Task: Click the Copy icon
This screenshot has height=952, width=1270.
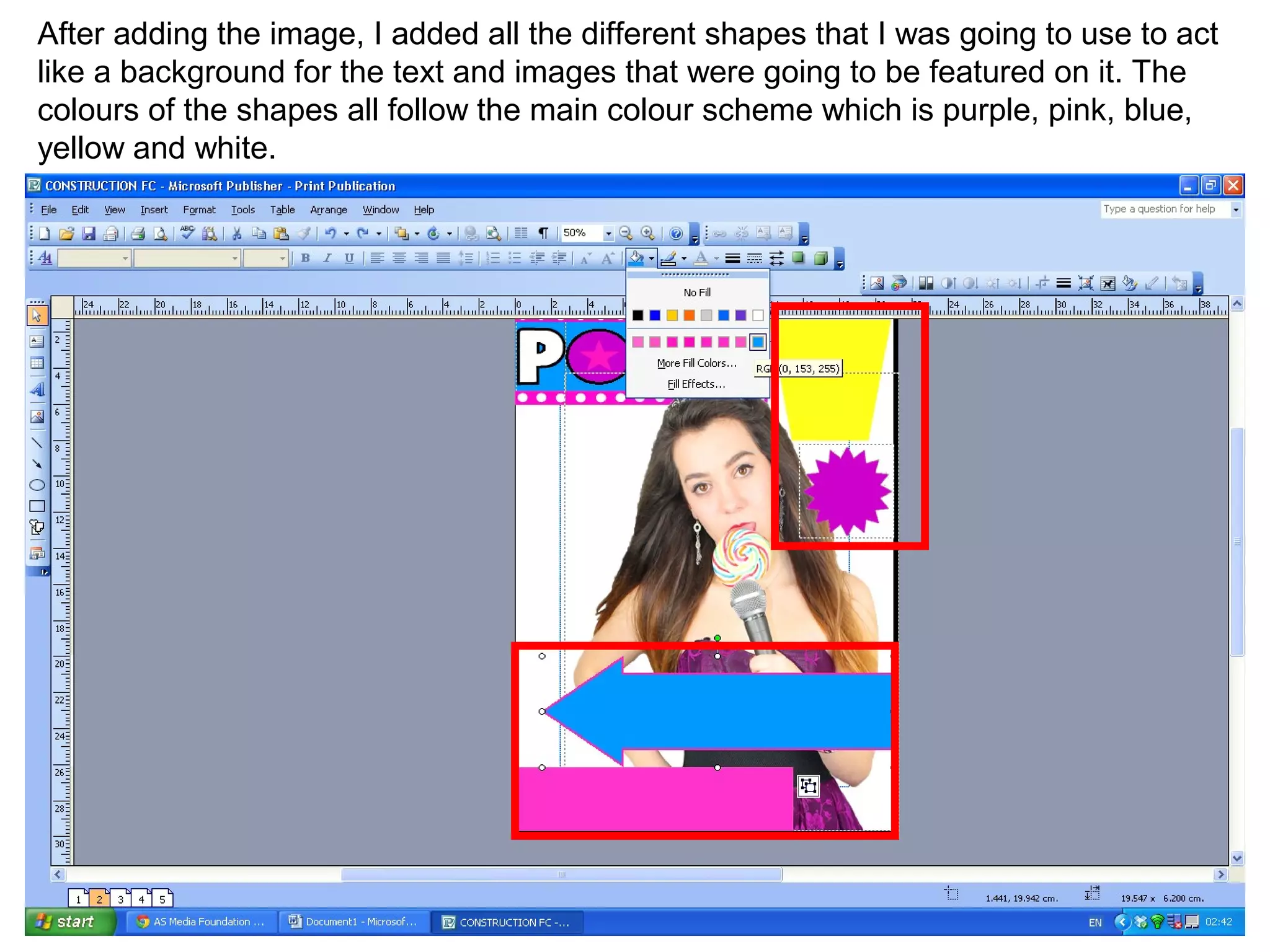Action: (x=259, y=234)
